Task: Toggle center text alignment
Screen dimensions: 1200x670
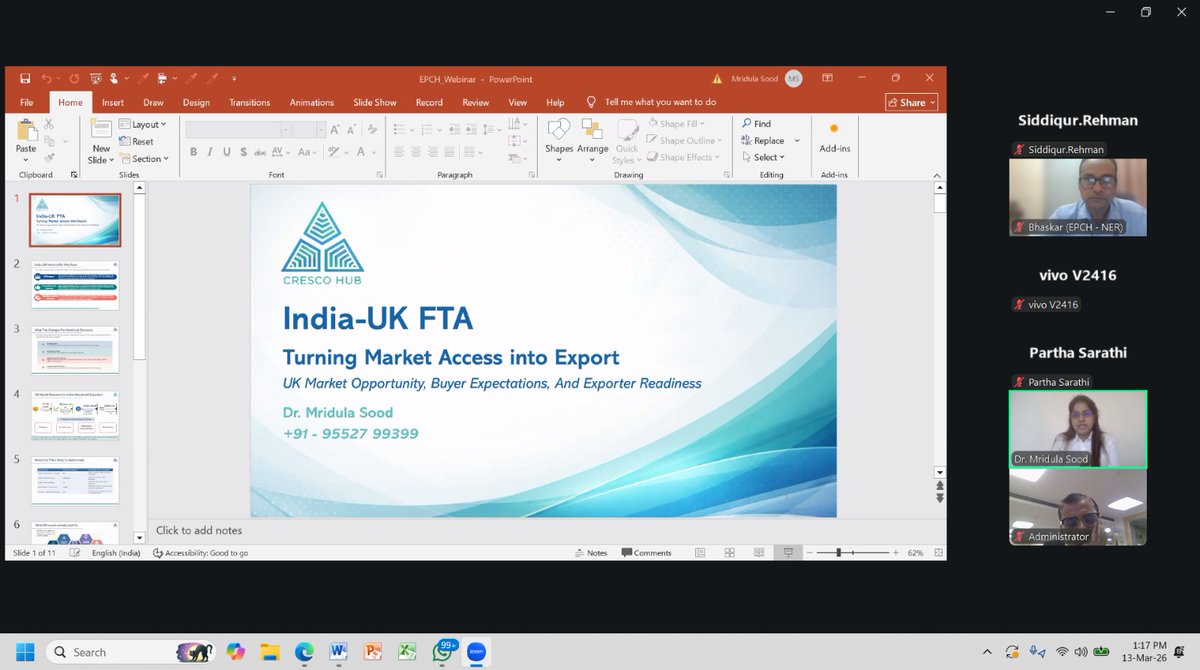Action: coord(416,152)
